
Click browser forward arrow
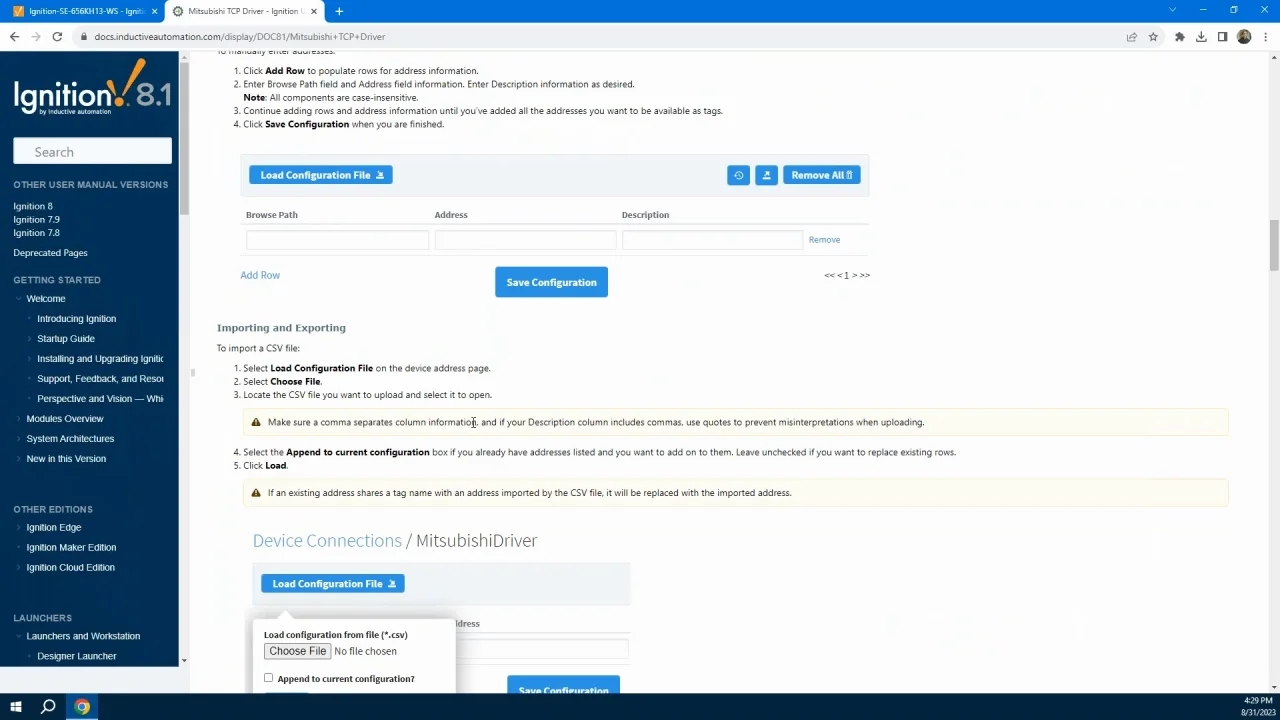(x=36, y=37)
